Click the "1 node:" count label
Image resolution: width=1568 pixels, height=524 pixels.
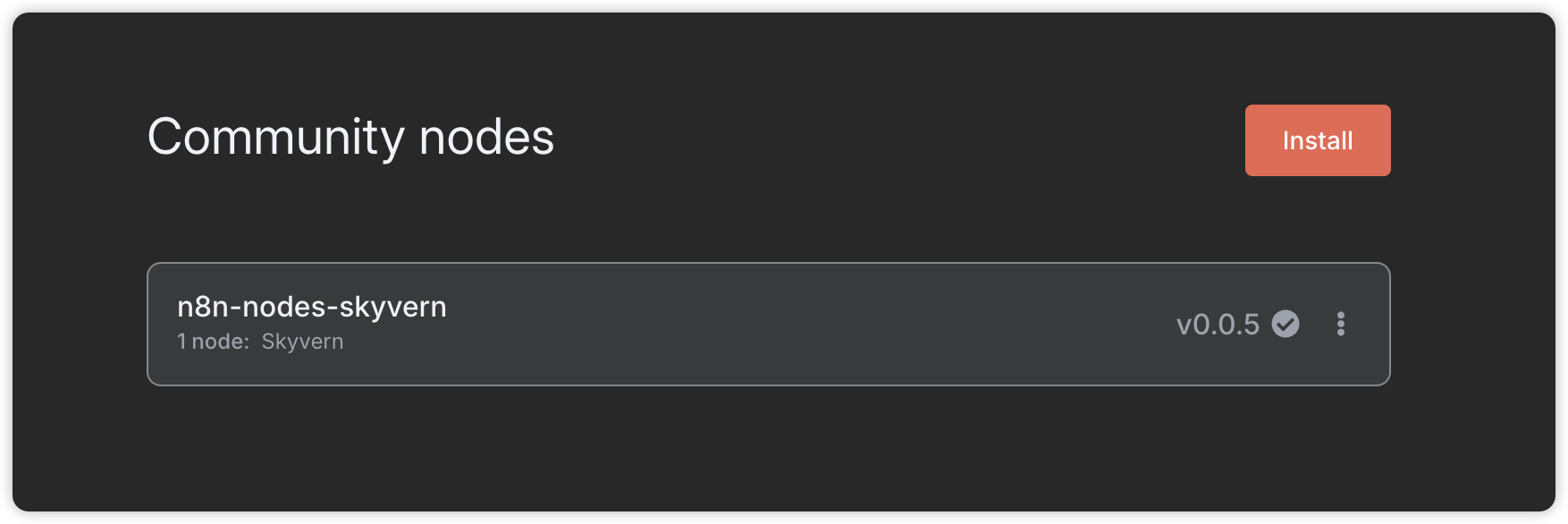(213, 342)
